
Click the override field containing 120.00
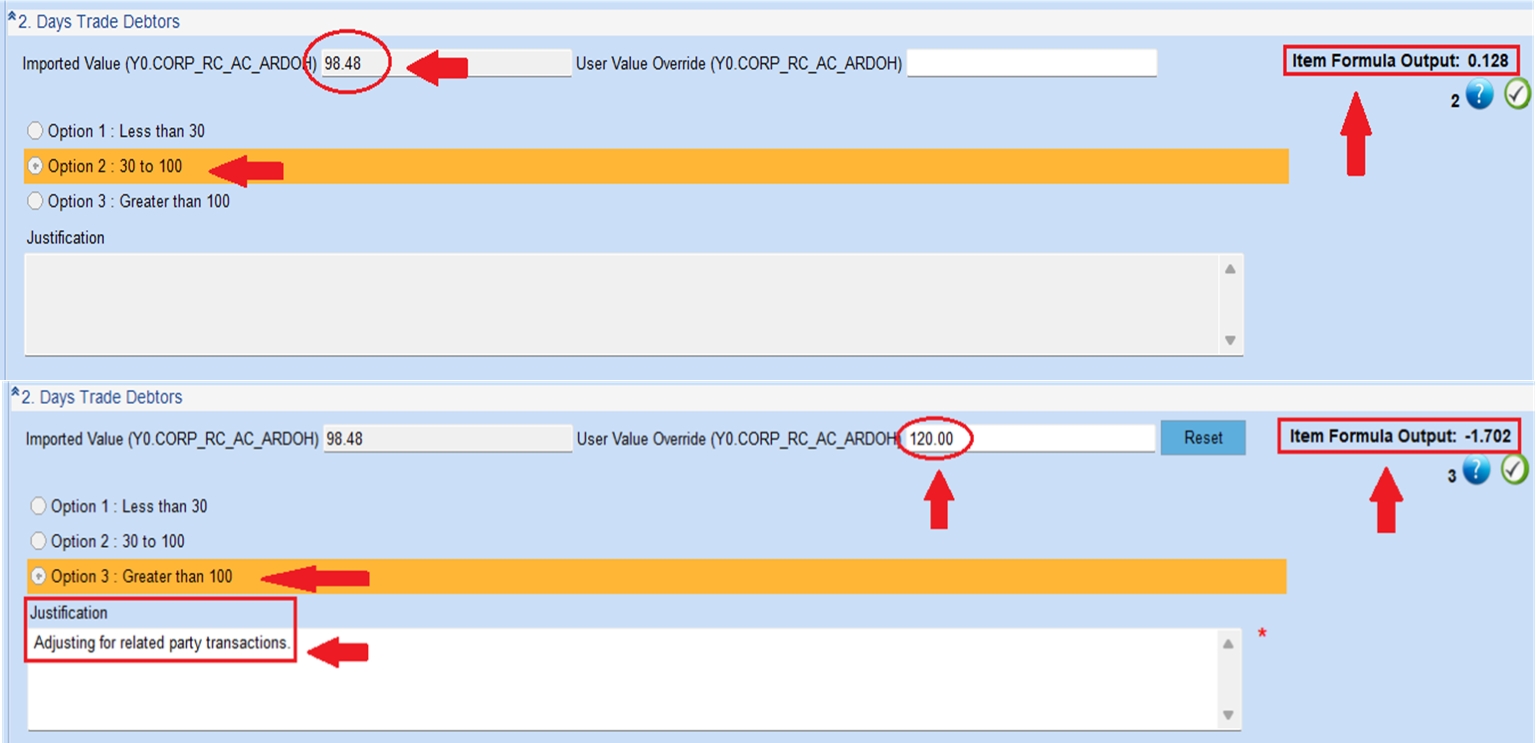(x=1030, y=439)
